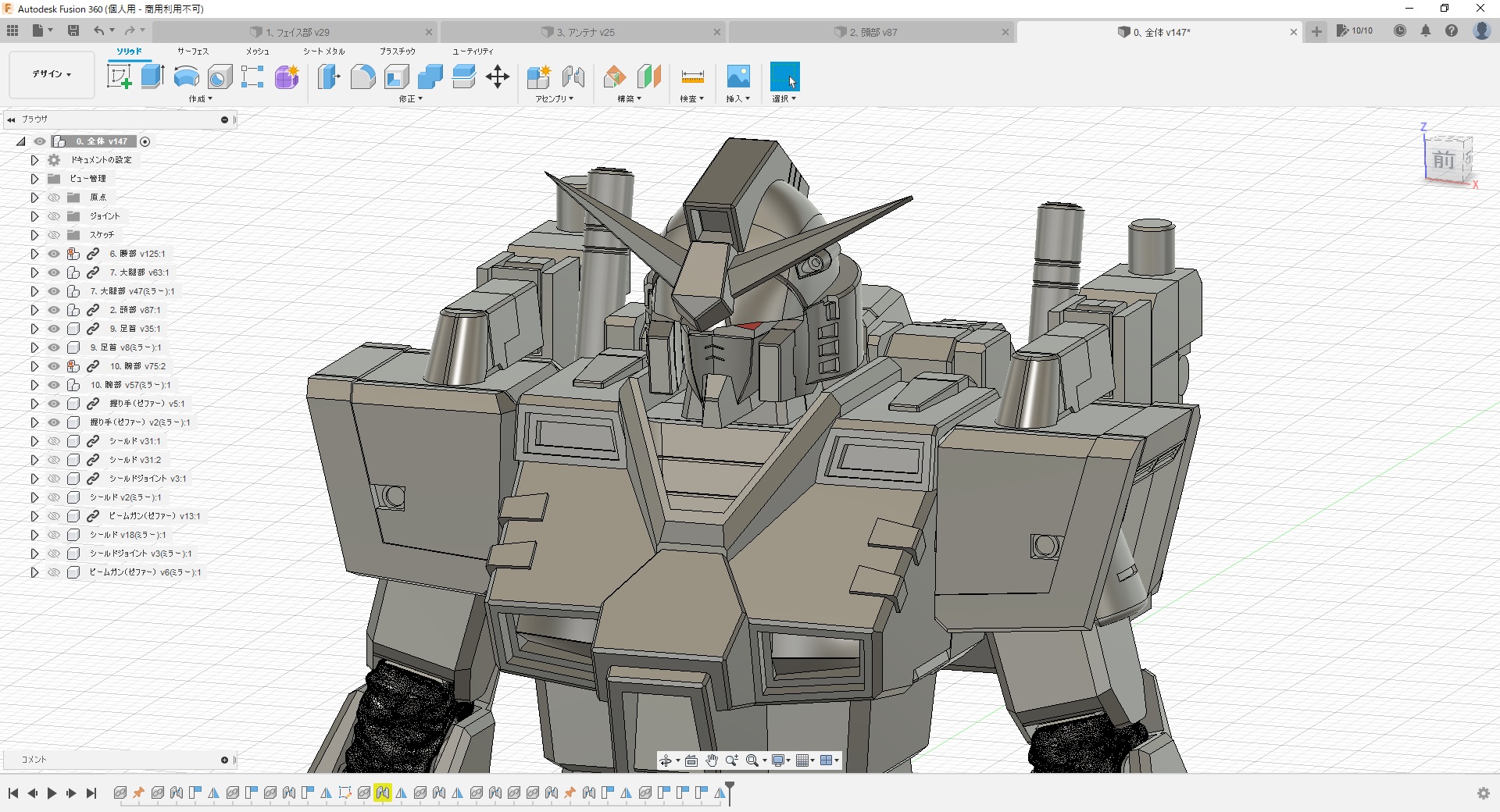Switch to the サーフェス ribbon tab
Image resolution: width=1500 pixels, height=812 pixels.
tap(192, 52)
